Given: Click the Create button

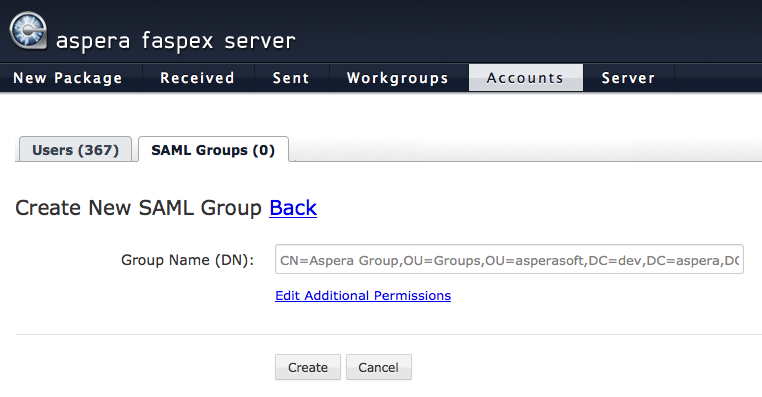Looking at the screenshot, I should pos(308,367).
